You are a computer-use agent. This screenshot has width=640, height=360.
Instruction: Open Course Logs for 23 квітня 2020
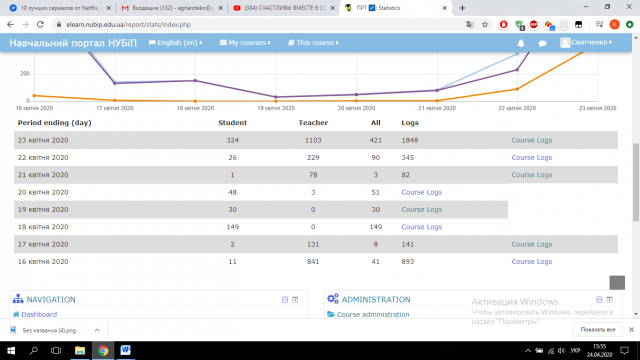531,140
